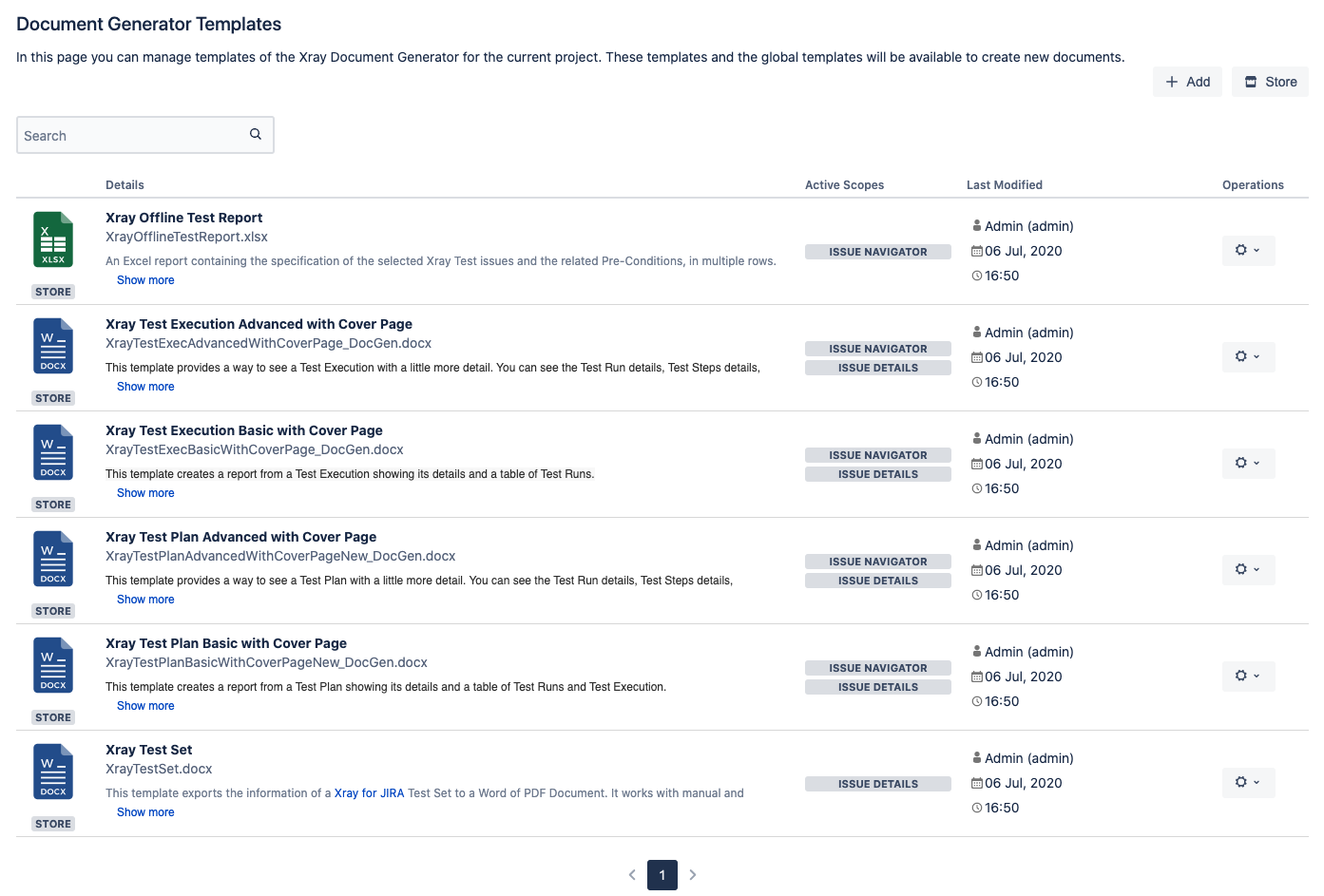Go to previous page arrow
This screenshot has width=1324, height=896.
632,875
